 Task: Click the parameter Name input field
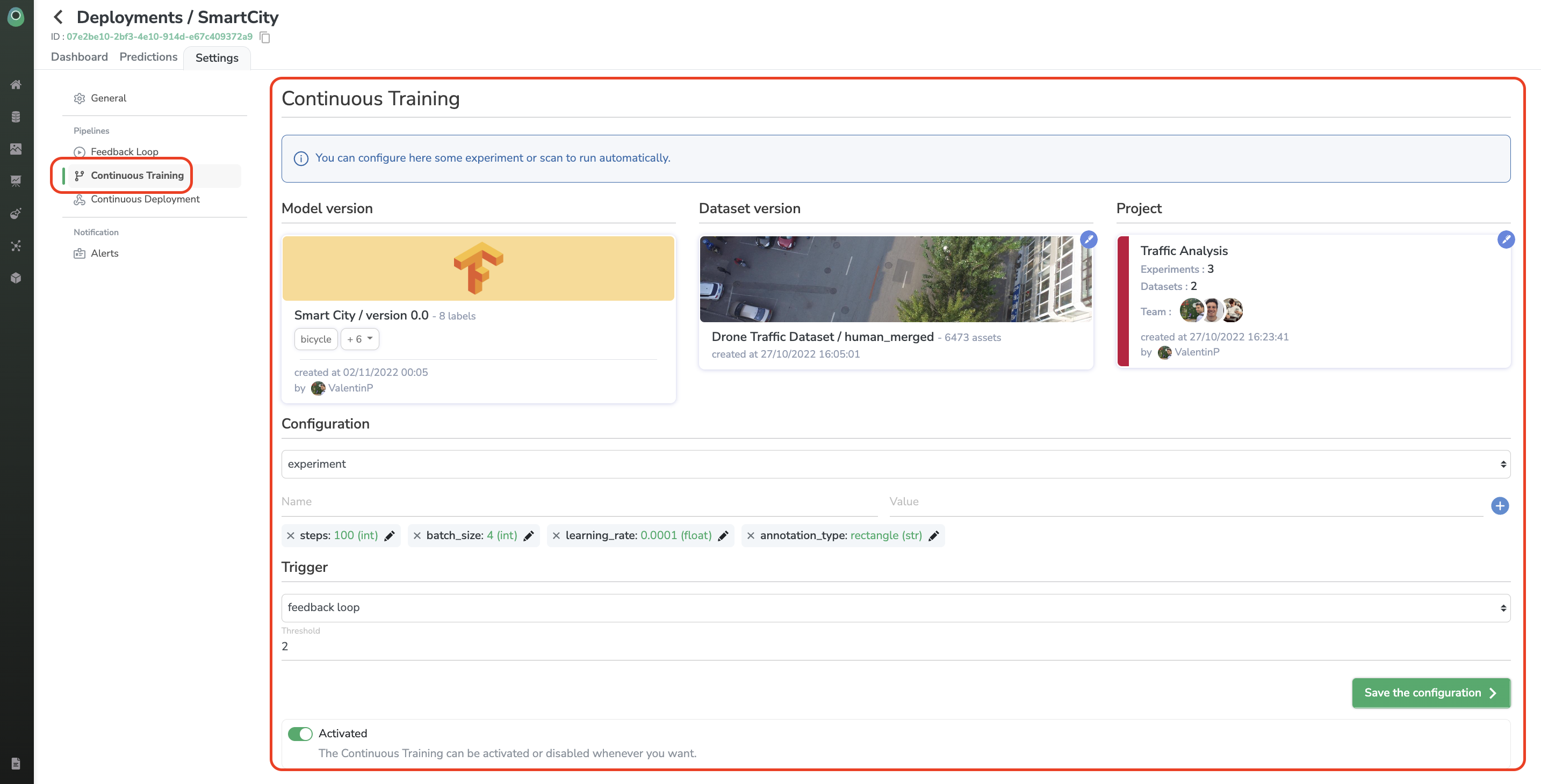(x=579, y=502)
